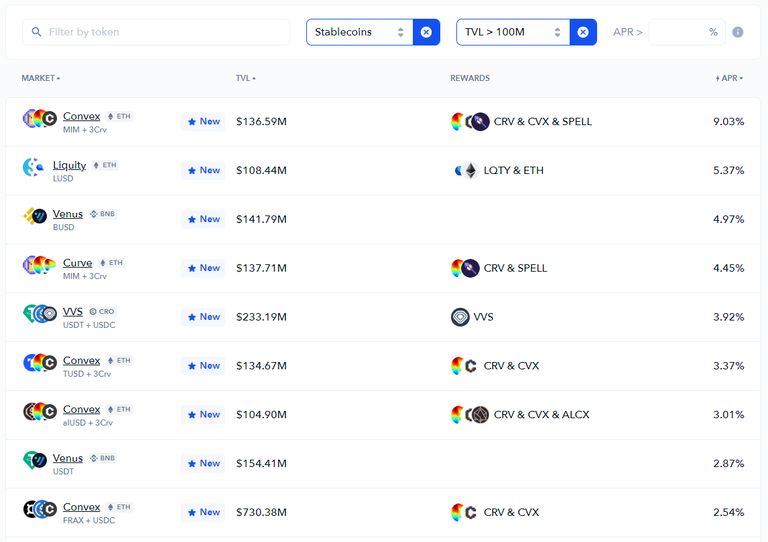Viewport: 768px width, 542px height.
Task: Expand the TVL > 100M dropdown
Action: 512,32
